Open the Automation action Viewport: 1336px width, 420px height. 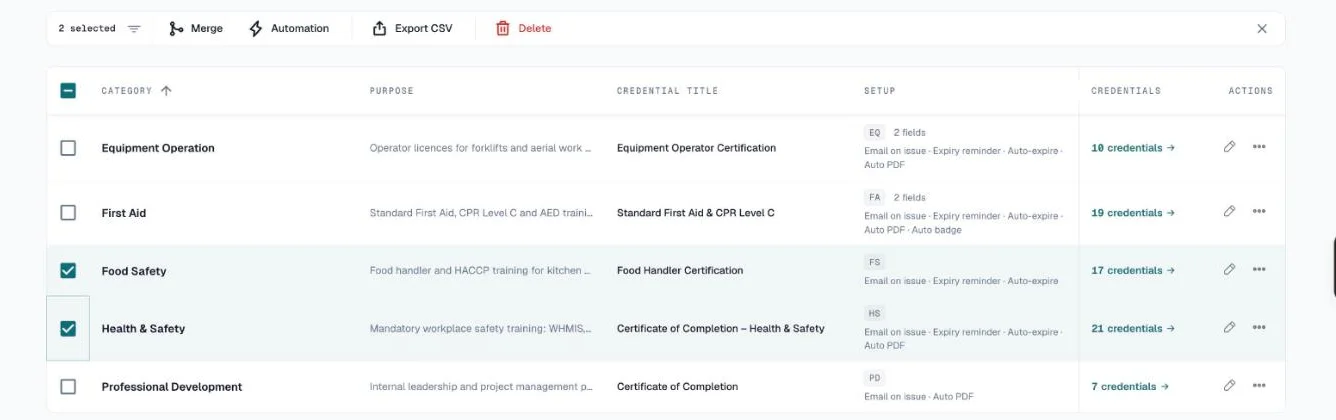(x=288, y=28)
